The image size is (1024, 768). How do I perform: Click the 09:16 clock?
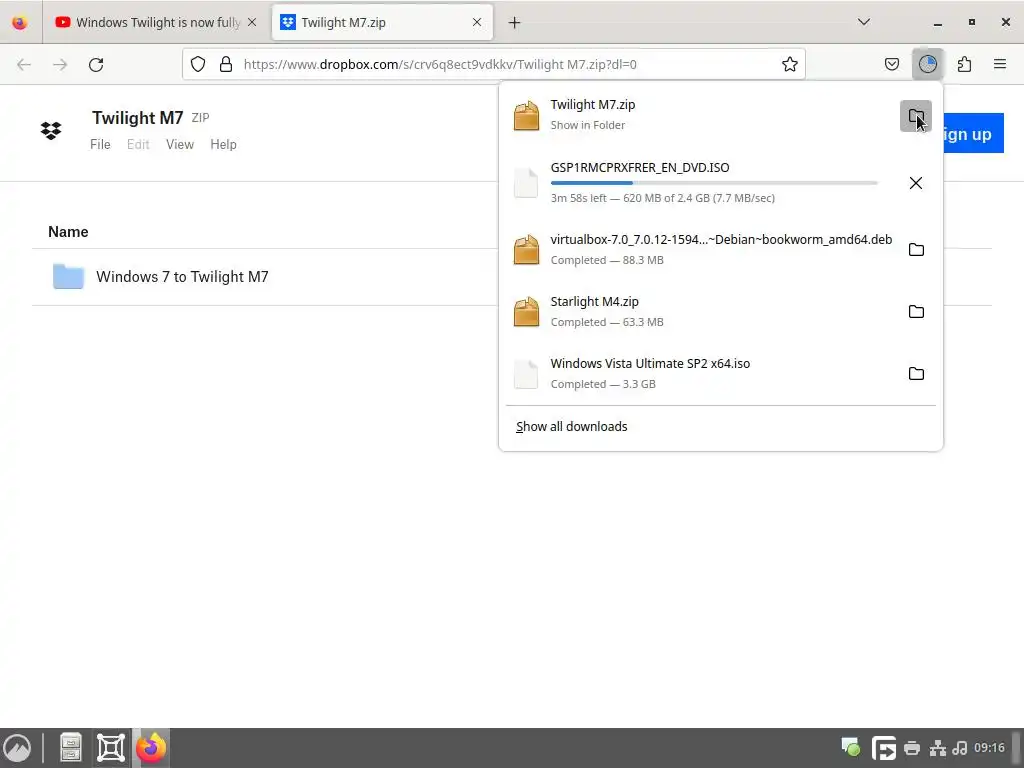coord(989,748)
